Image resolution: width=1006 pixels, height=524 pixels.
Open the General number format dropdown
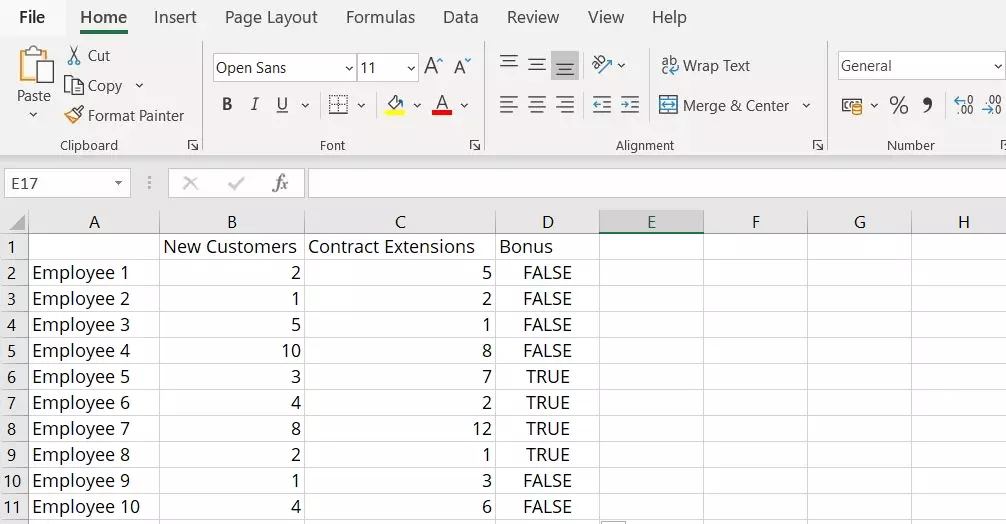click(998, 66)
